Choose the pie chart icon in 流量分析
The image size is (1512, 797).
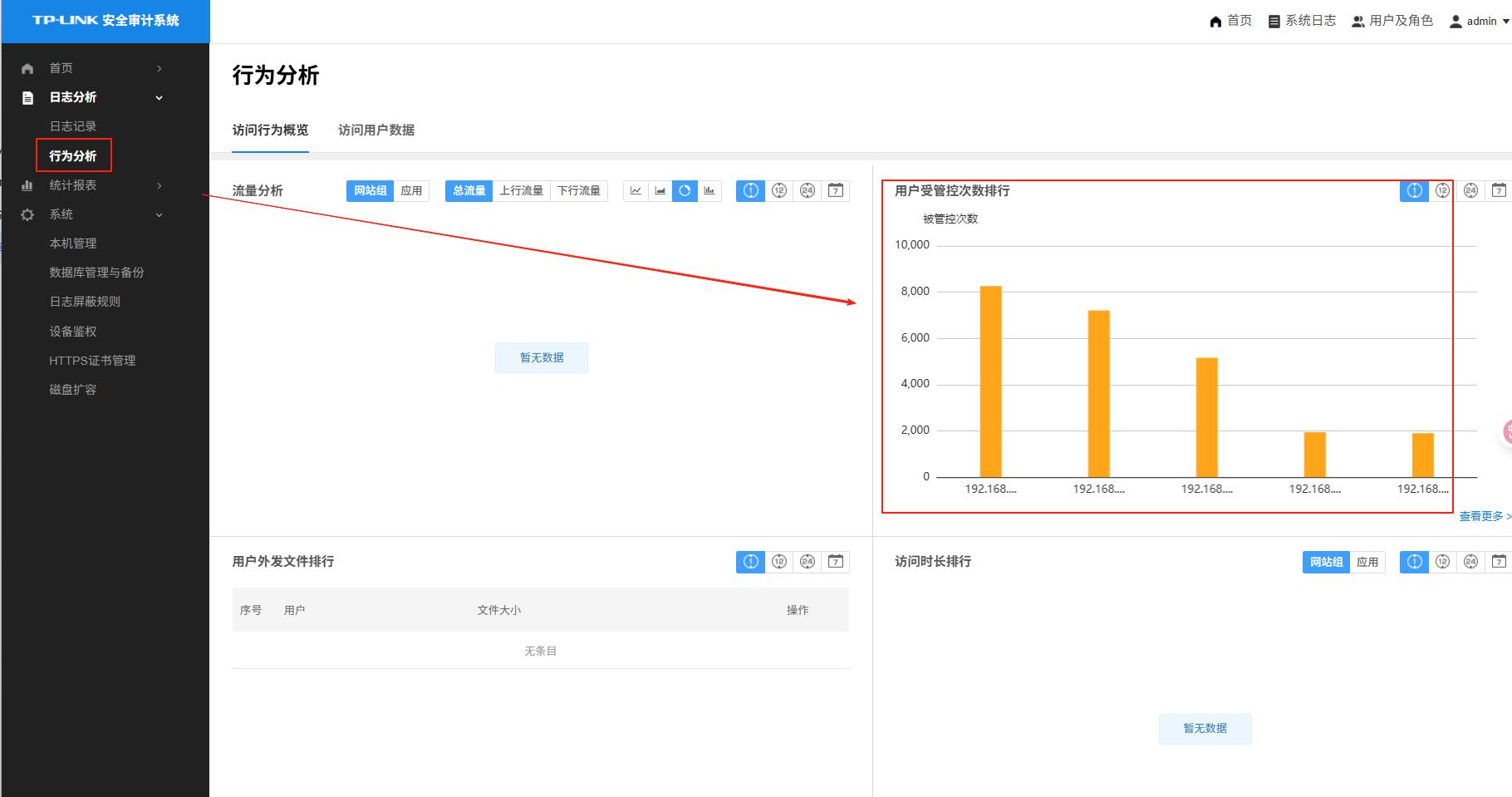click(685, 191)
